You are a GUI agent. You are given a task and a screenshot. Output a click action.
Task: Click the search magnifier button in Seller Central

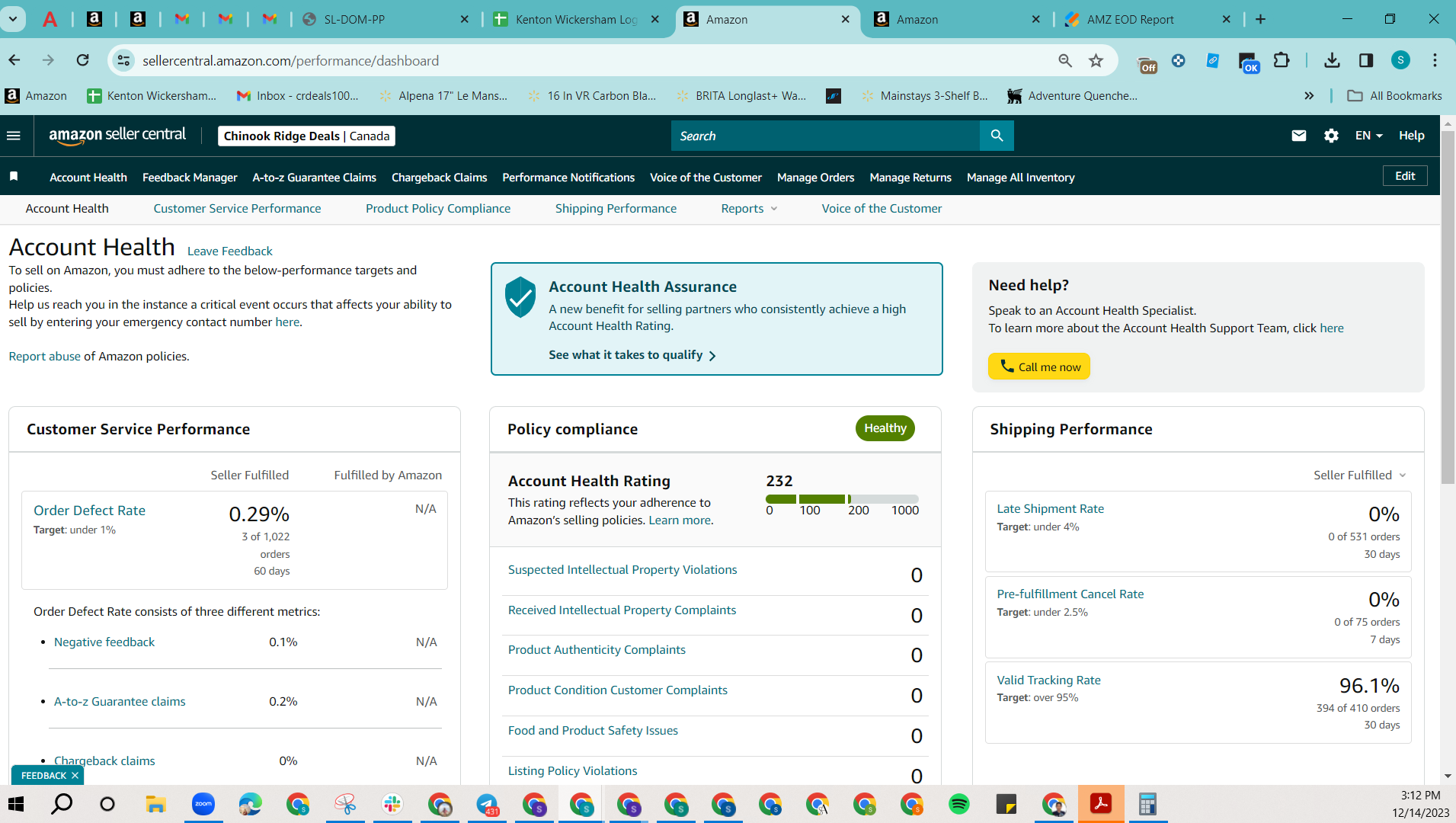tap(997, 136)
